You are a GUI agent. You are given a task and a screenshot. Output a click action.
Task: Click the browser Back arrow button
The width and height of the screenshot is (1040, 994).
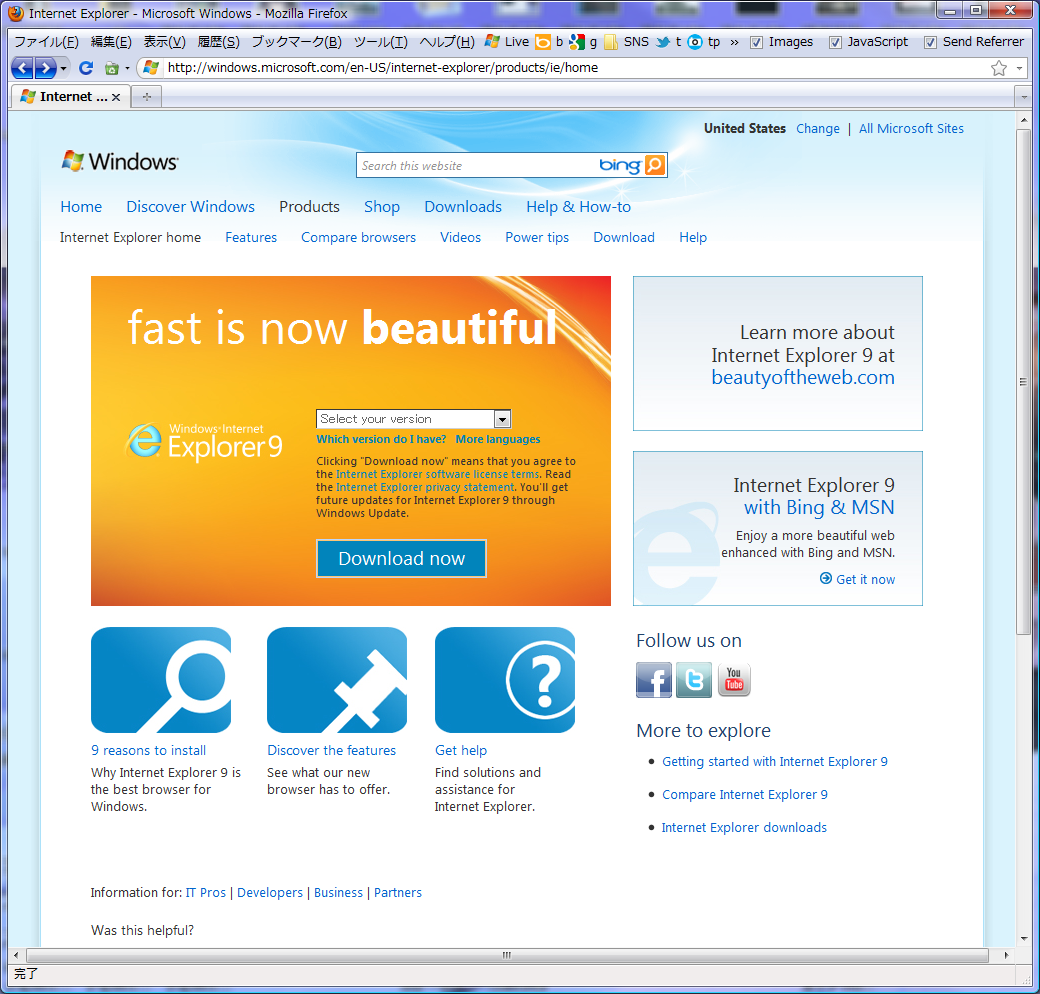[x=23, y=68]
